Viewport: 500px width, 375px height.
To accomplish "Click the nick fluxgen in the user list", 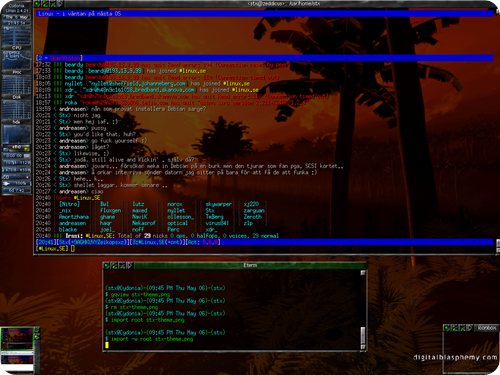I will click(111, 210).
